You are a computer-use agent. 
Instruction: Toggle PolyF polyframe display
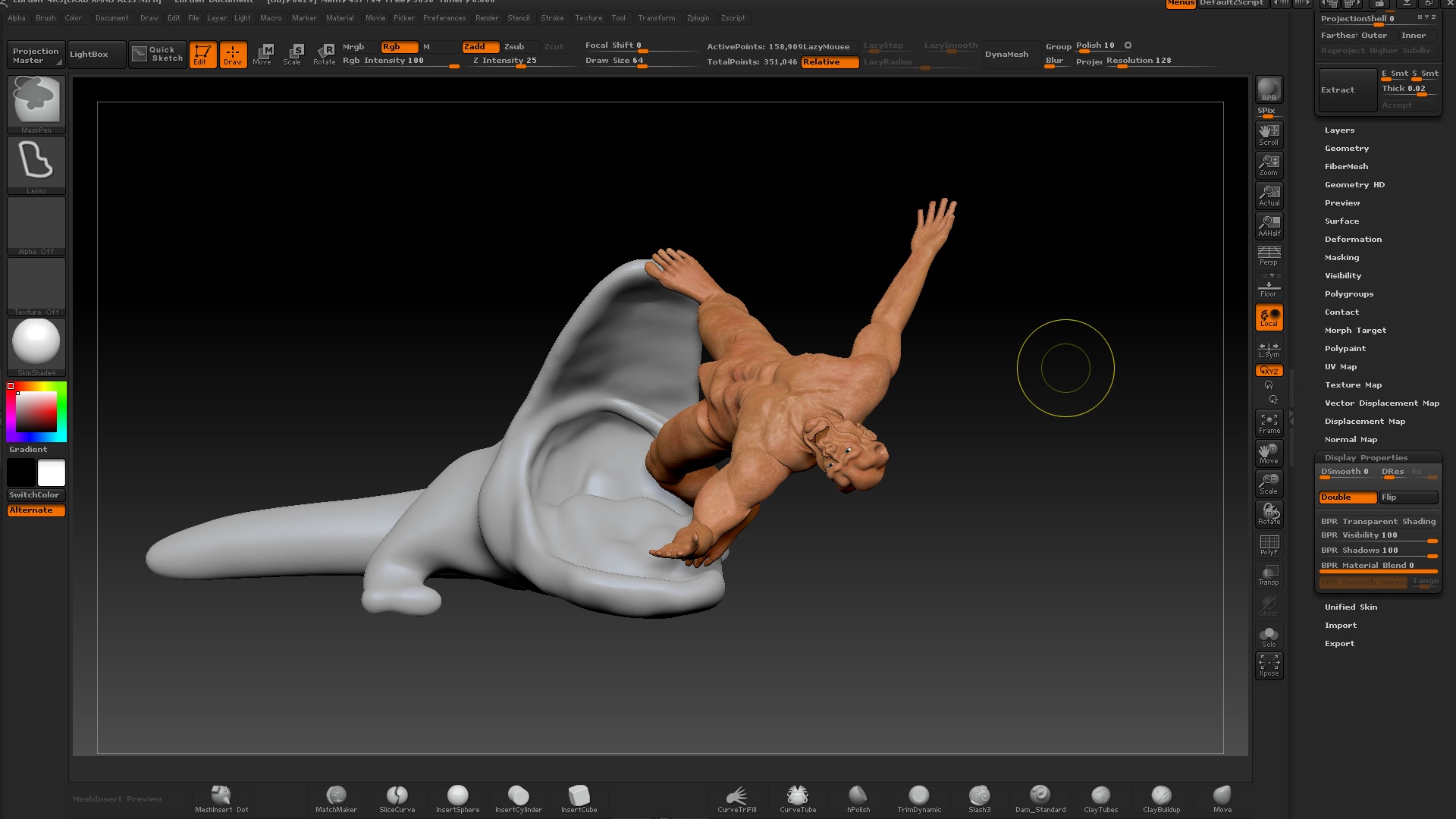point(1269,544)
